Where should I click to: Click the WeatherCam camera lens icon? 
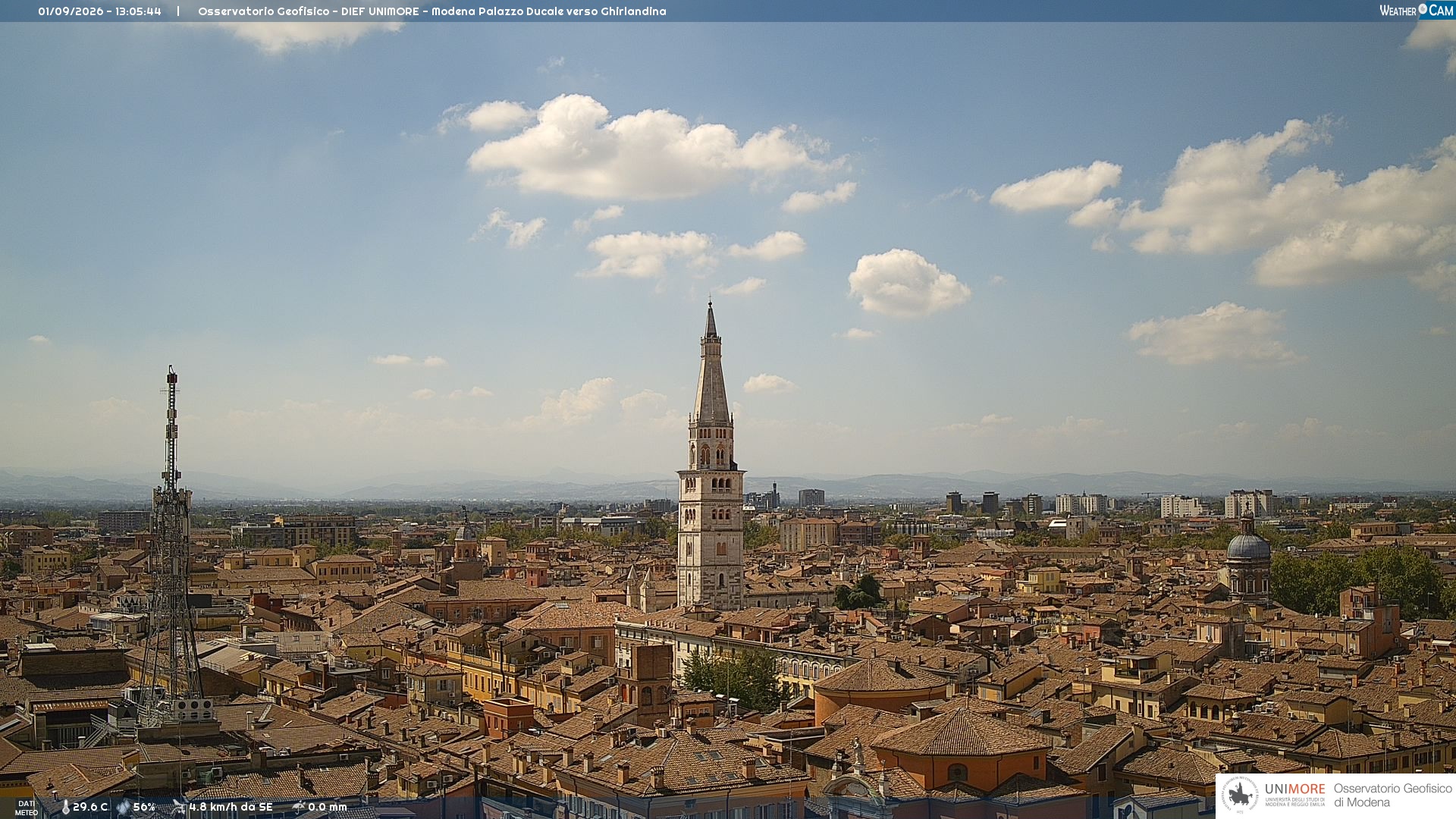click(x=1423, y=9)
